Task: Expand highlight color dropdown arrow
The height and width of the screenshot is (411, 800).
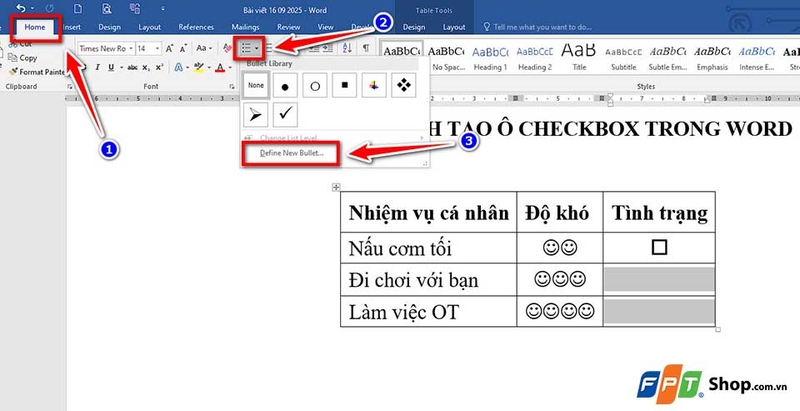Action: [209, 67]
